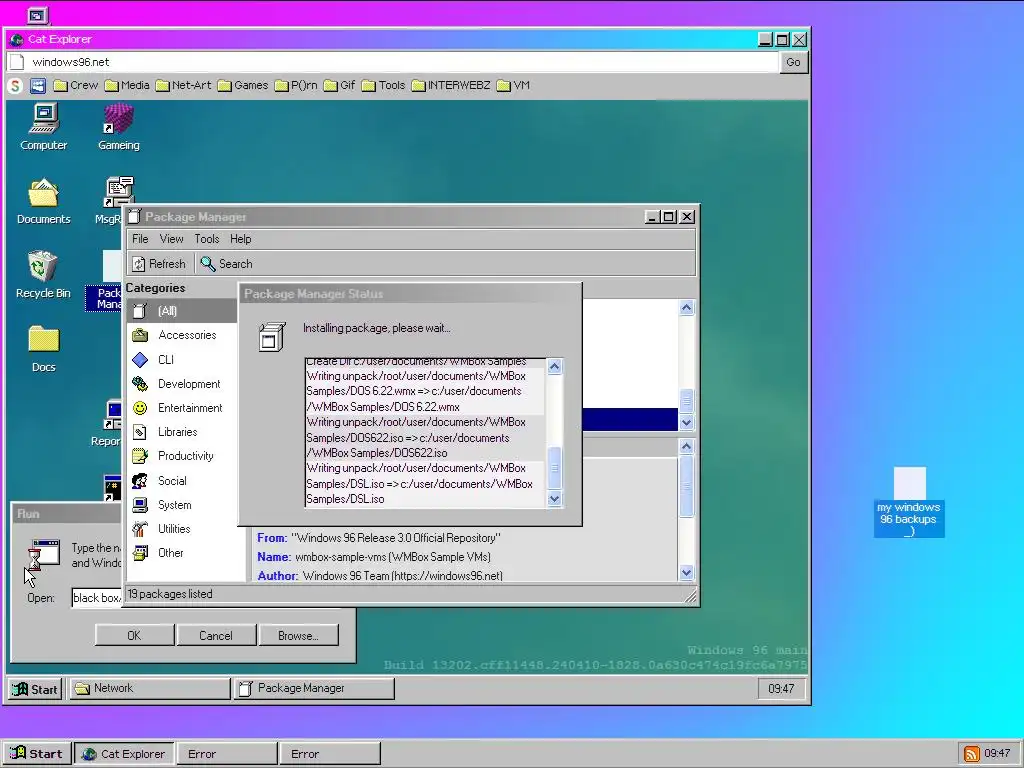Select the Entertainment category
1024x768 pixels.
click(x=182, y=408)
